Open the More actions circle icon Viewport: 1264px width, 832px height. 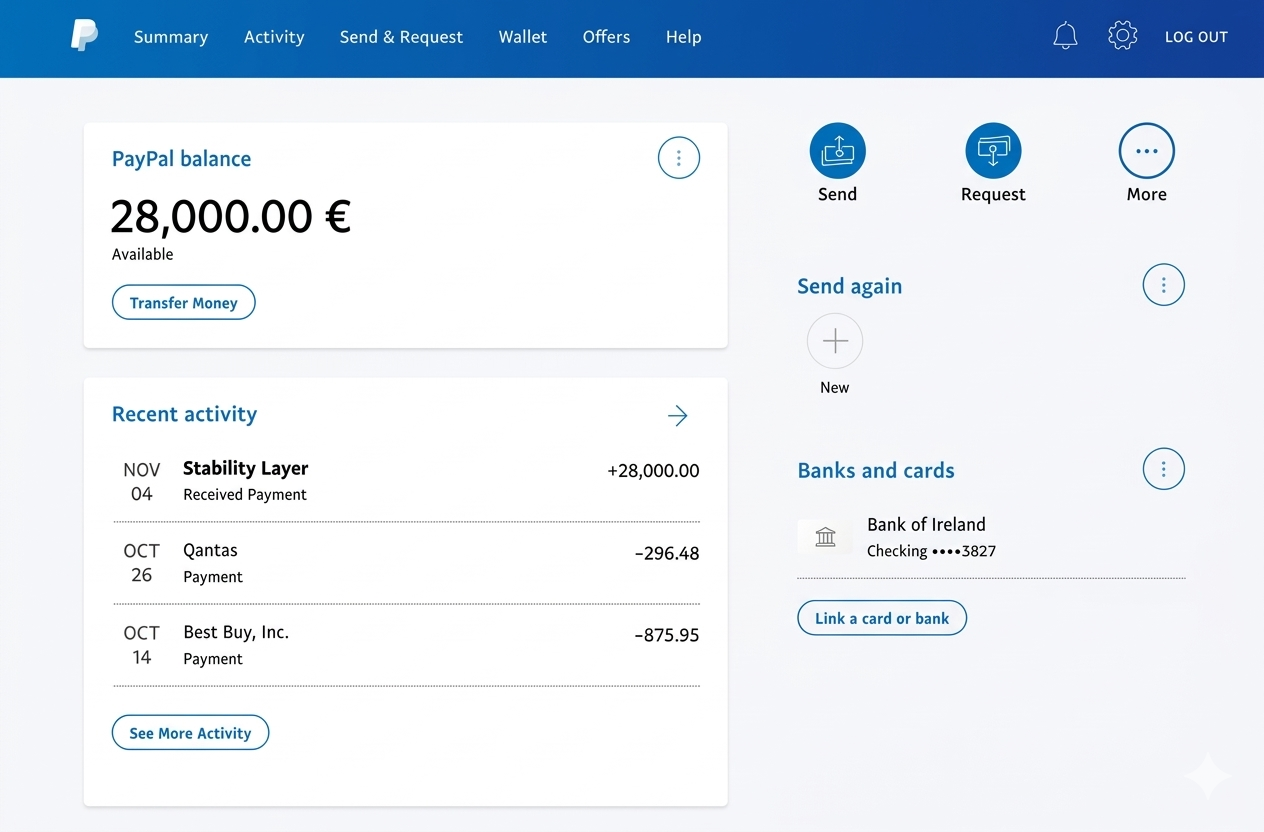tap(1146, 151)
